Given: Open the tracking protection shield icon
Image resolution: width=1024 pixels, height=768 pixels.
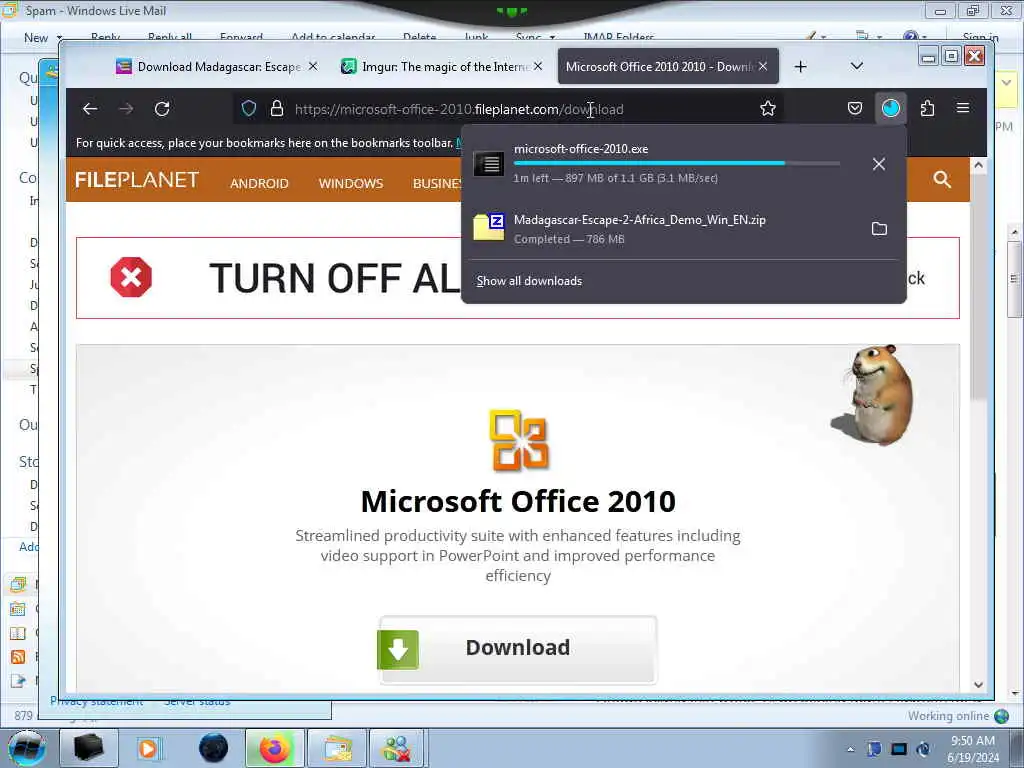Looking at the screenshot, I should click(249, 108).
